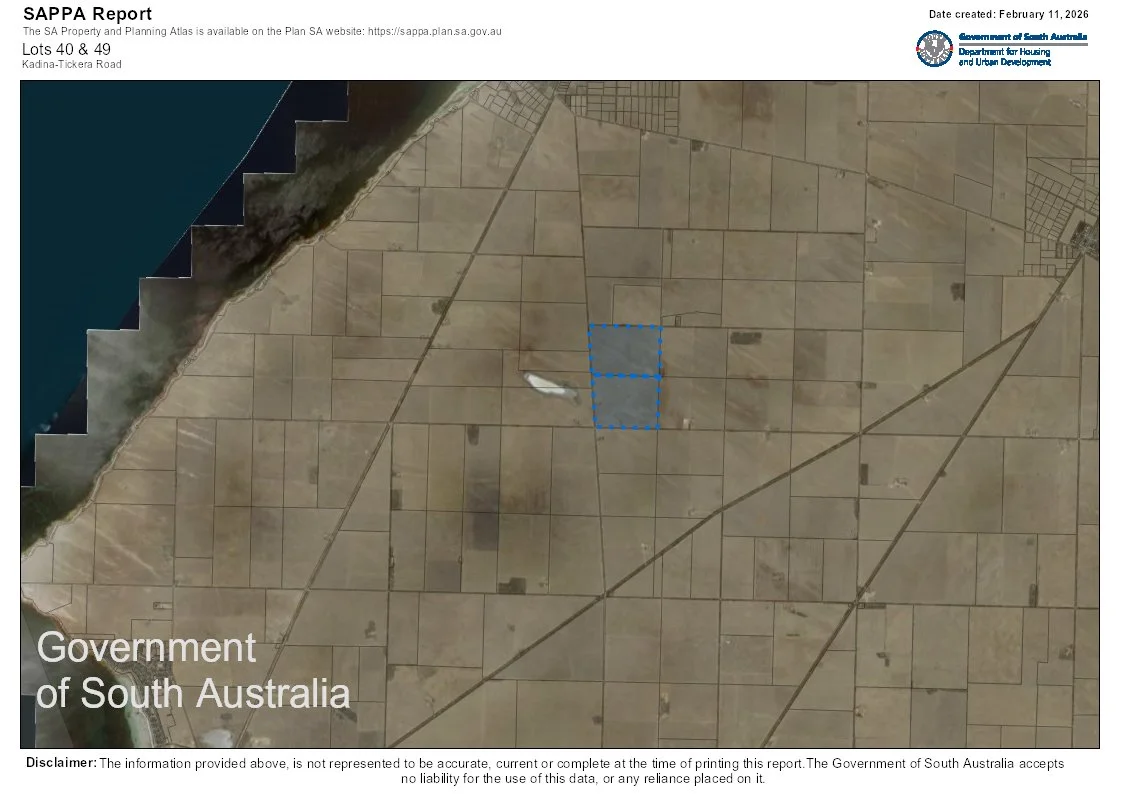
Task: Click the Department for Housing and Urban Development text
Action: 1003,55
